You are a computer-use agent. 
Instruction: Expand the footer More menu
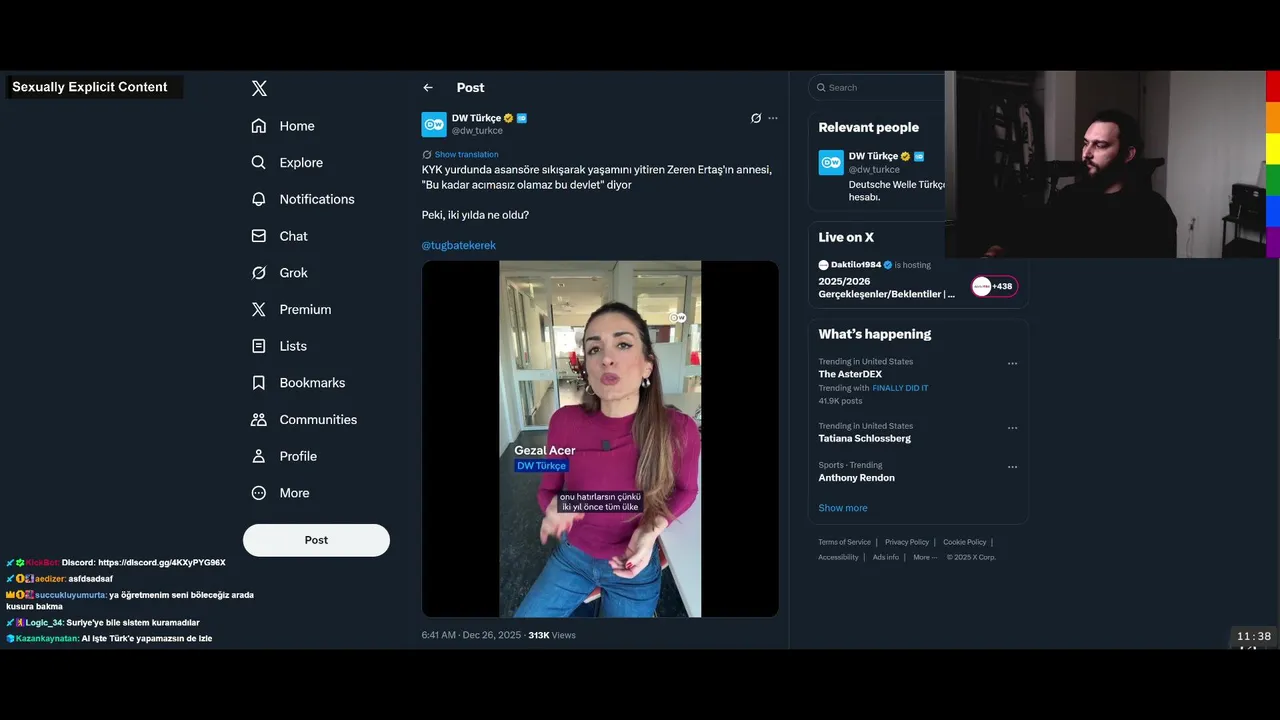(924, 557)
